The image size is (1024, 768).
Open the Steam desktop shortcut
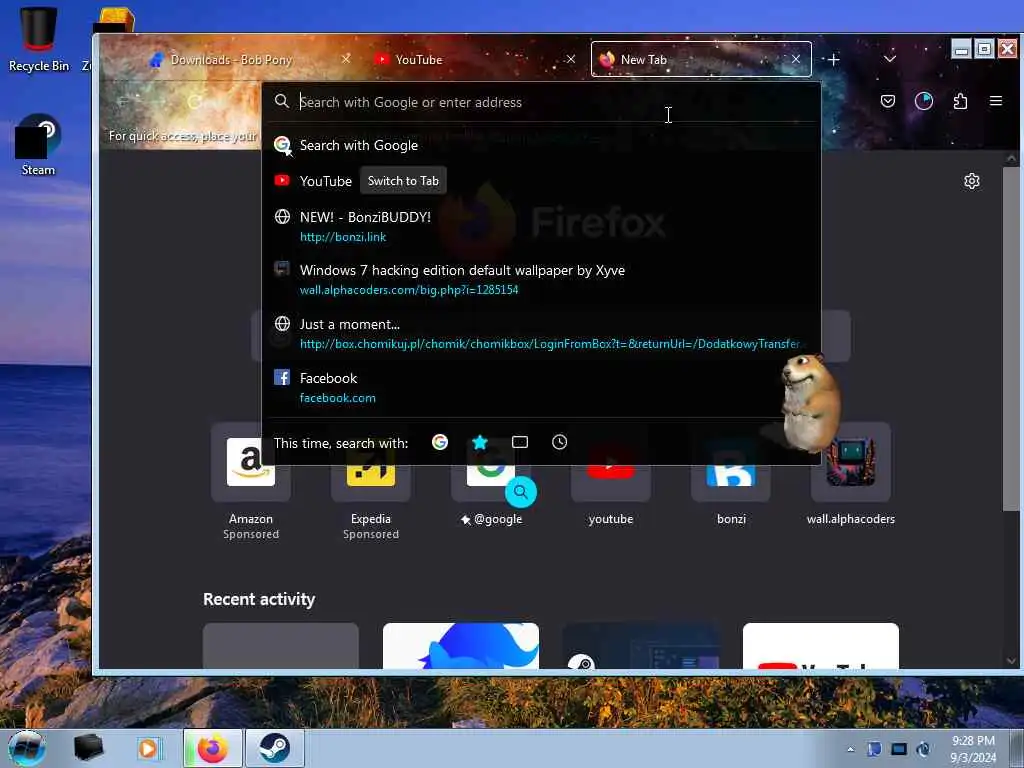38,145
